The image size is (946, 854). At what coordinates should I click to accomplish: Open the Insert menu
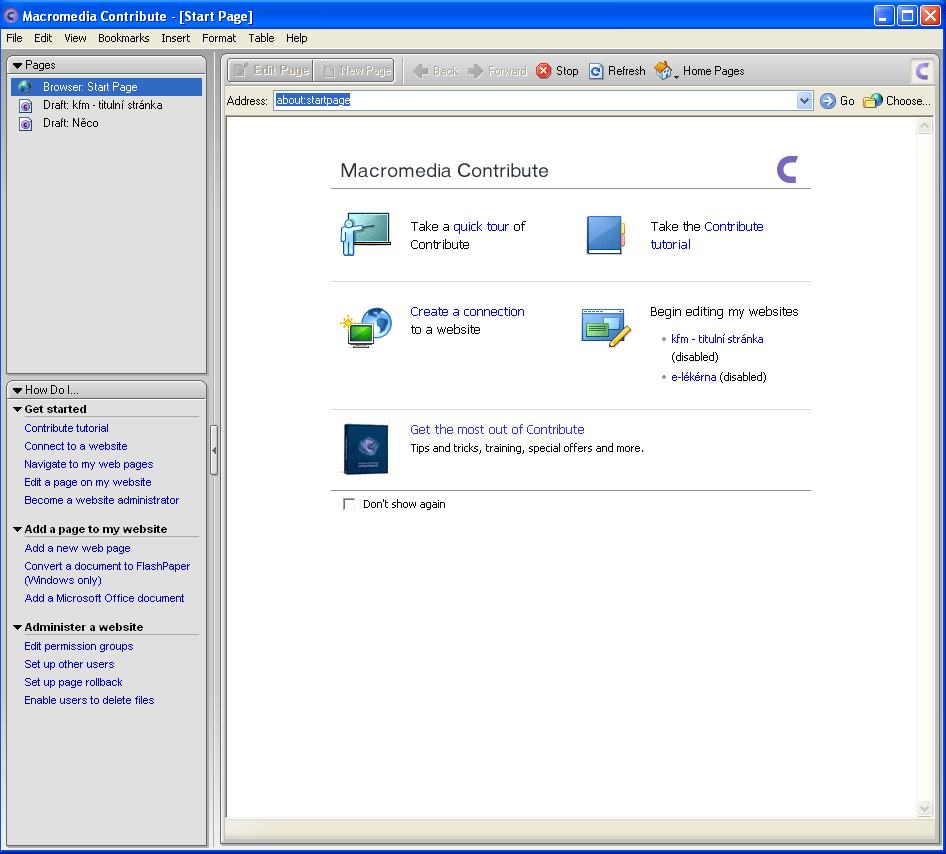[x=176, y=38]
